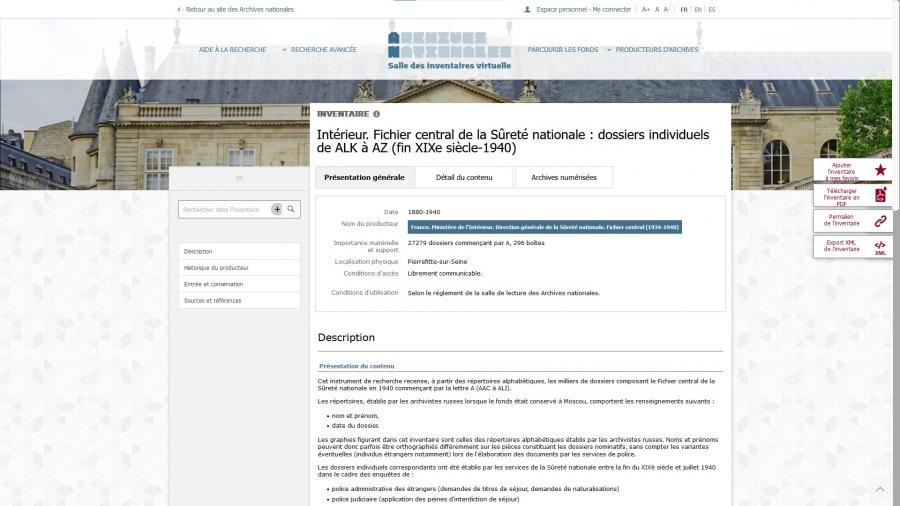Switch language to ES
This screenshot has height=506, width=900.
click(x=712, y=10)
